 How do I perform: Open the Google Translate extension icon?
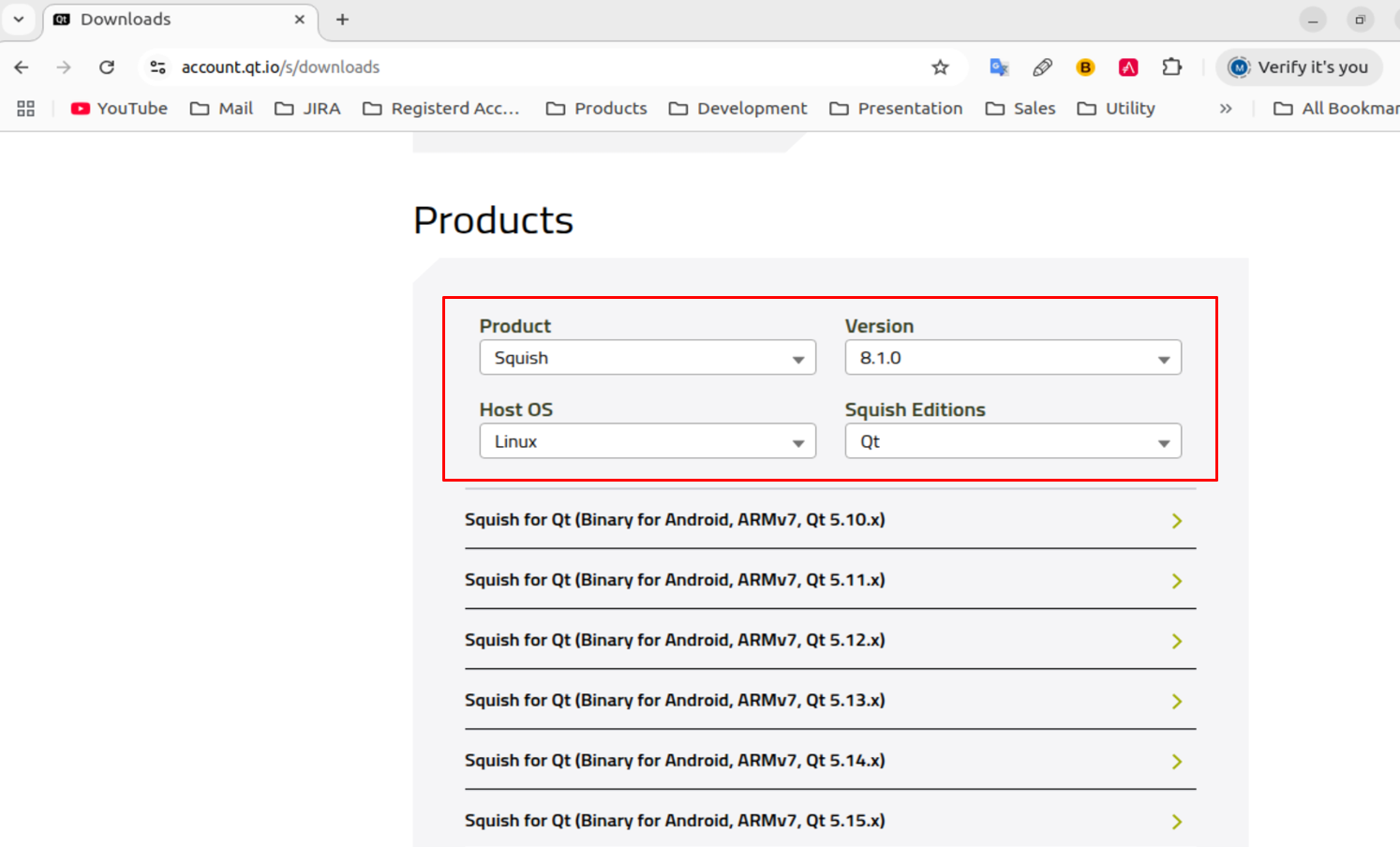999,67
